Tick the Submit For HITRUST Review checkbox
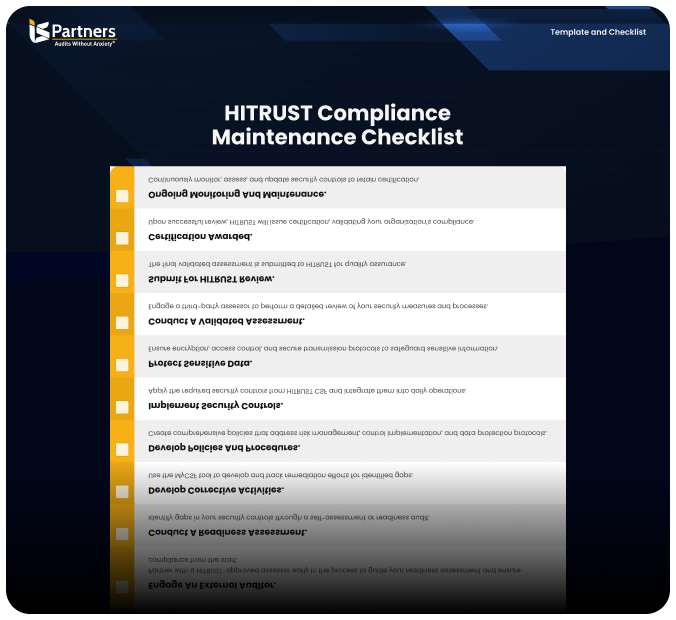 pyautogui.click(x=122, y=280)
